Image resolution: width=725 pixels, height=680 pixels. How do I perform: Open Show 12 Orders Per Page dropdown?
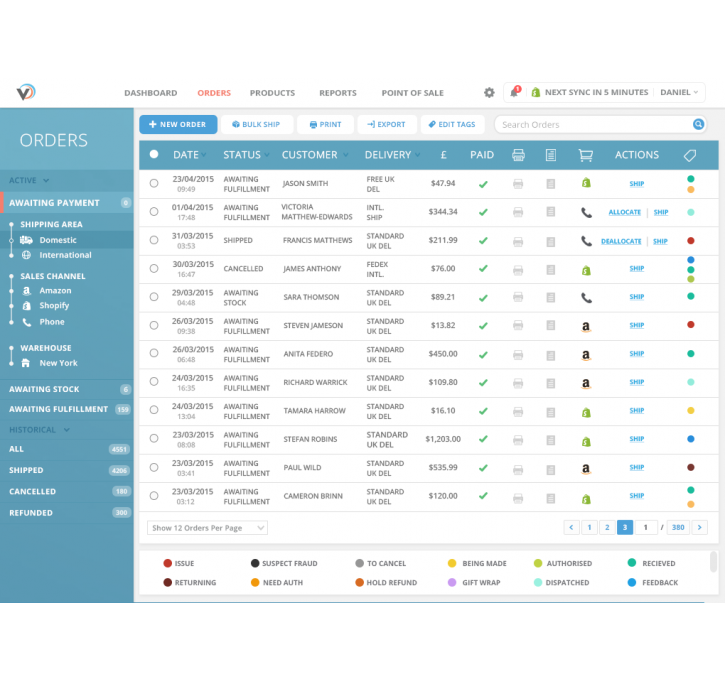(x=207, y=528)
